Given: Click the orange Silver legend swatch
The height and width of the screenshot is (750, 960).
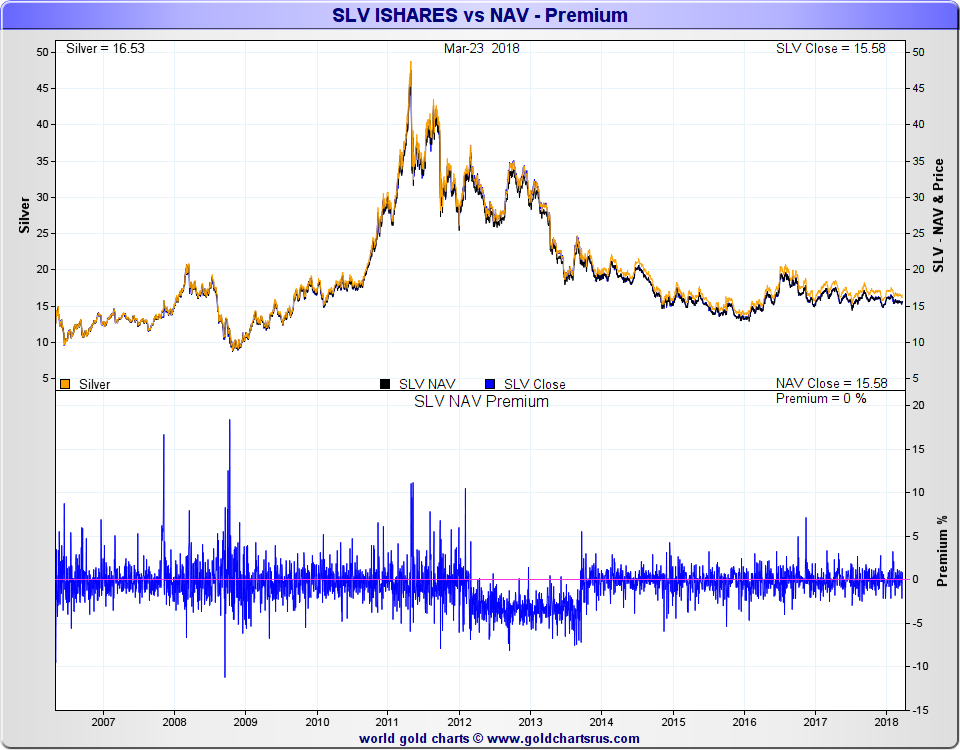Looking at the screenshot, I should pyautogui.click(x=65, y=384).
